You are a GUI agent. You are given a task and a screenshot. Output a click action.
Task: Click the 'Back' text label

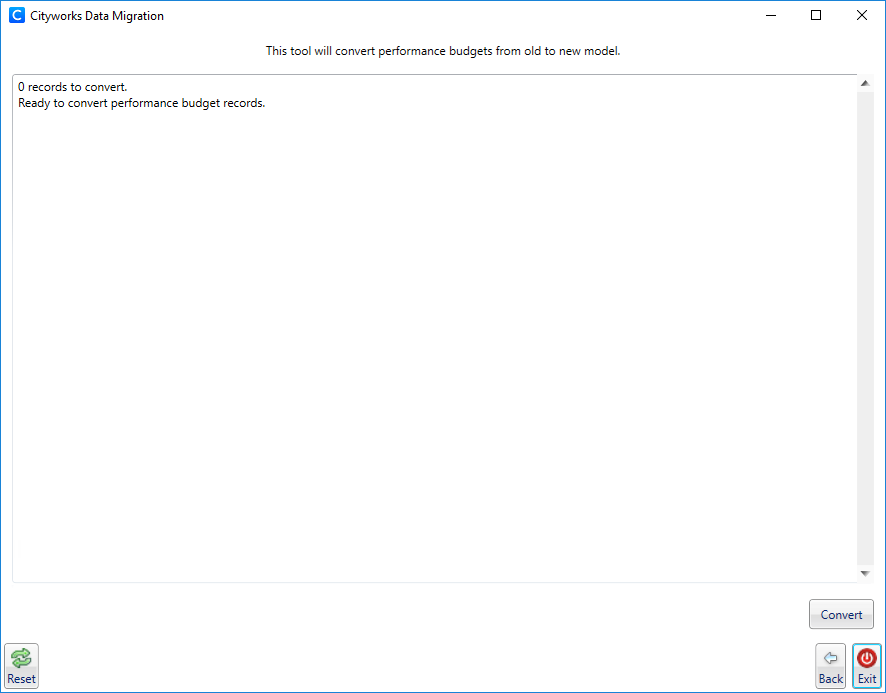tap(830, 679)
